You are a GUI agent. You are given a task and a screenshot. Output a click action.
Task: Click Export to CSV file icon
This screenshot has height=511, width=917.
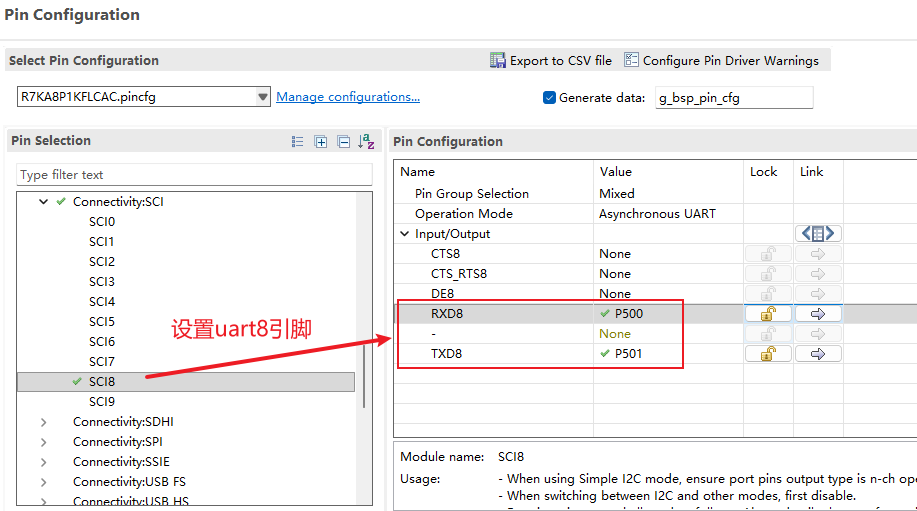click(498, 60)
